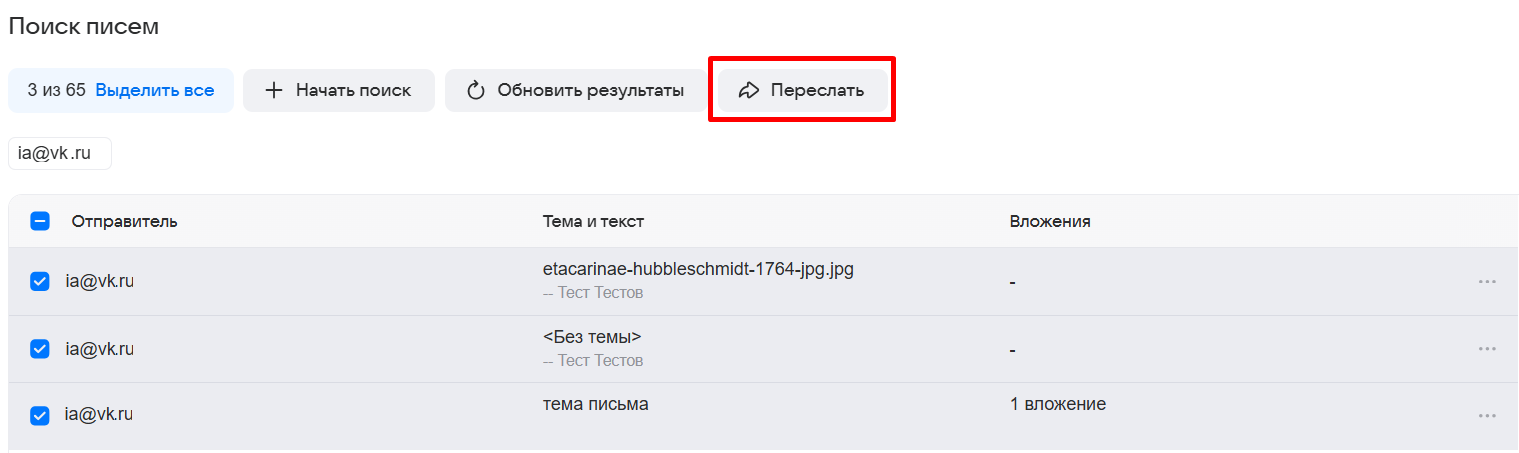Click the plus icon to start search
The image size is (1519, 453).
pyautogui.click(x=274, y=90)
